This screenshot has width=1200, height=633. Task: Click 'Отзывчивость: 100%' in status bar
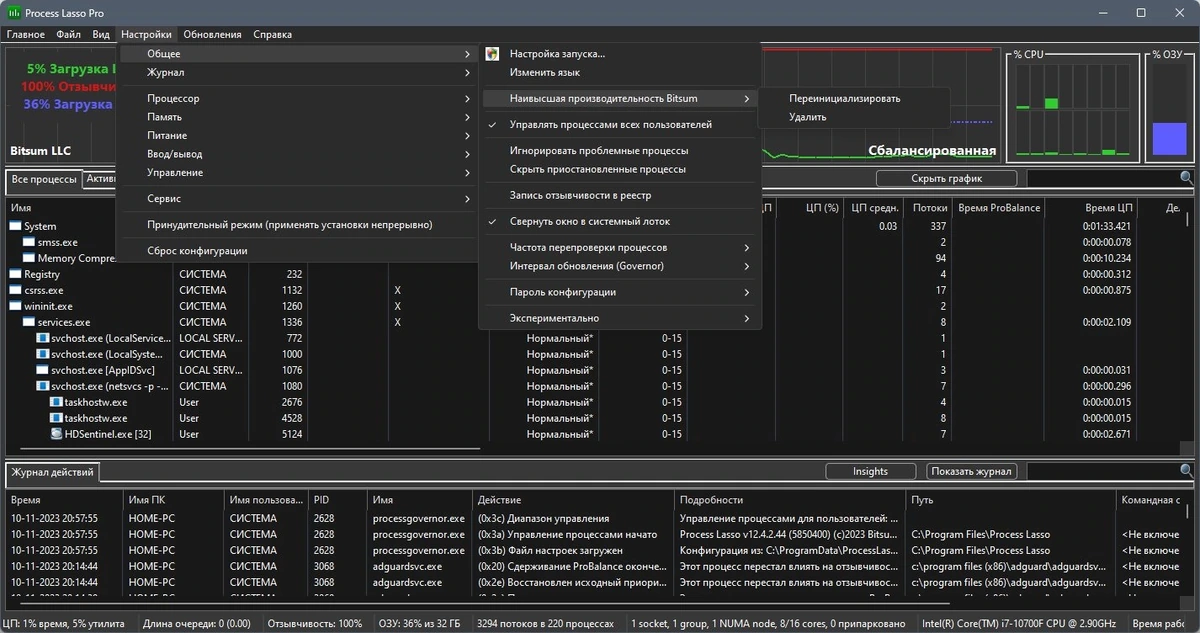pos(315,624)
